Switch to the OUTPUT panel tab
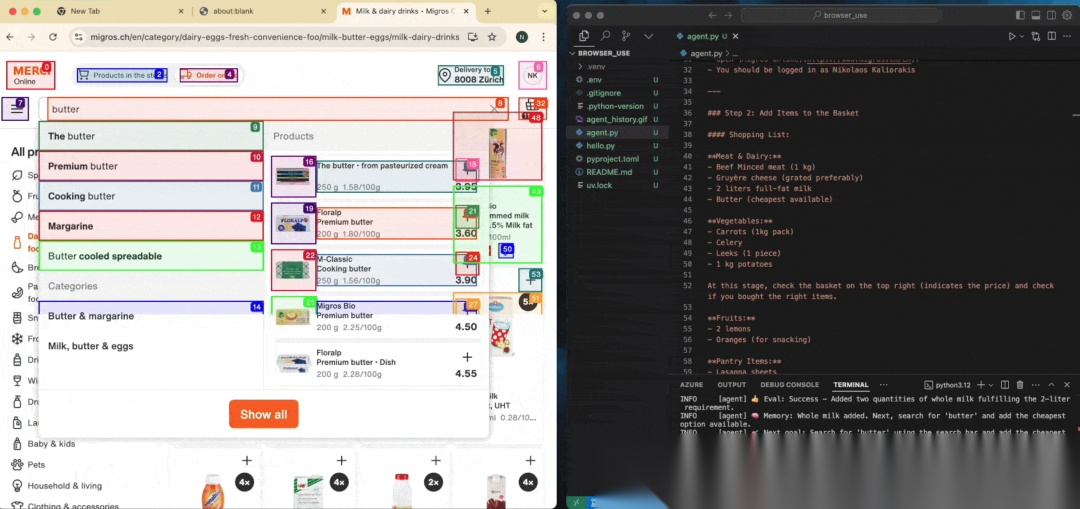Screen dimensions: 1080x509 pyautogui.click(x=731, y=385)
